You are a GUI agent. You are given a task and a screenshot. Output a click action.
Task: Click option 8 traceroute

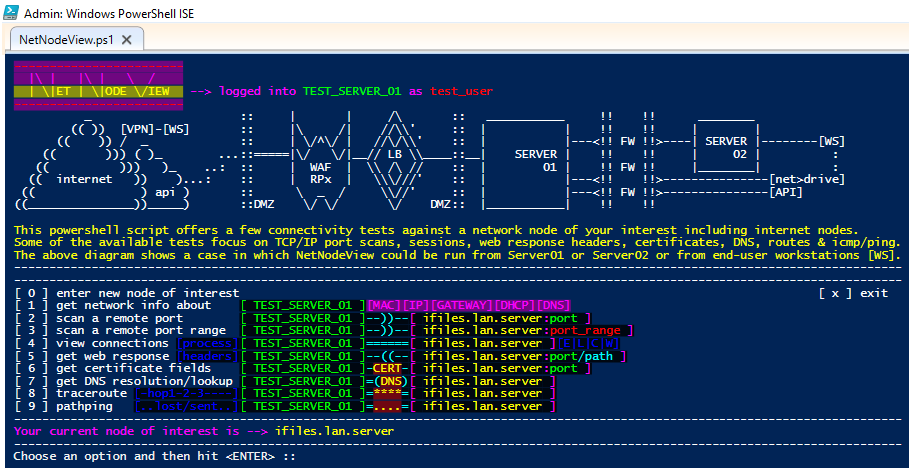click(70, 393)
